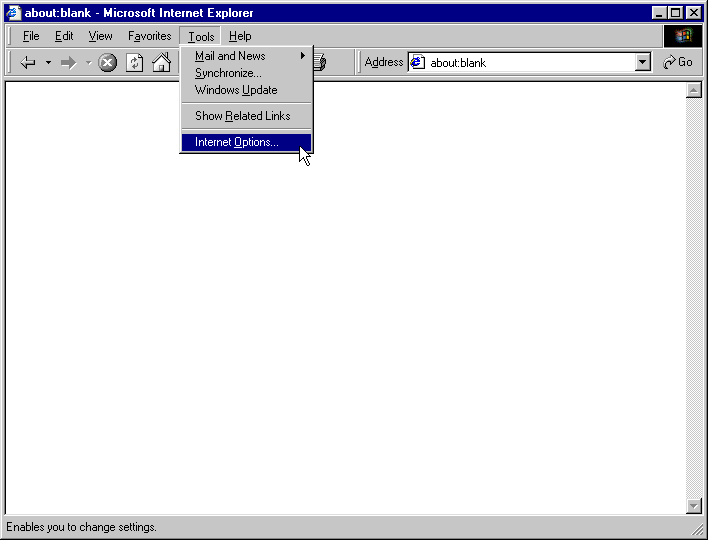Choose Synchronize... from Tools menu
Image resolution: width=708 pixels, height=540 pixels.
[x=247, y=73]
